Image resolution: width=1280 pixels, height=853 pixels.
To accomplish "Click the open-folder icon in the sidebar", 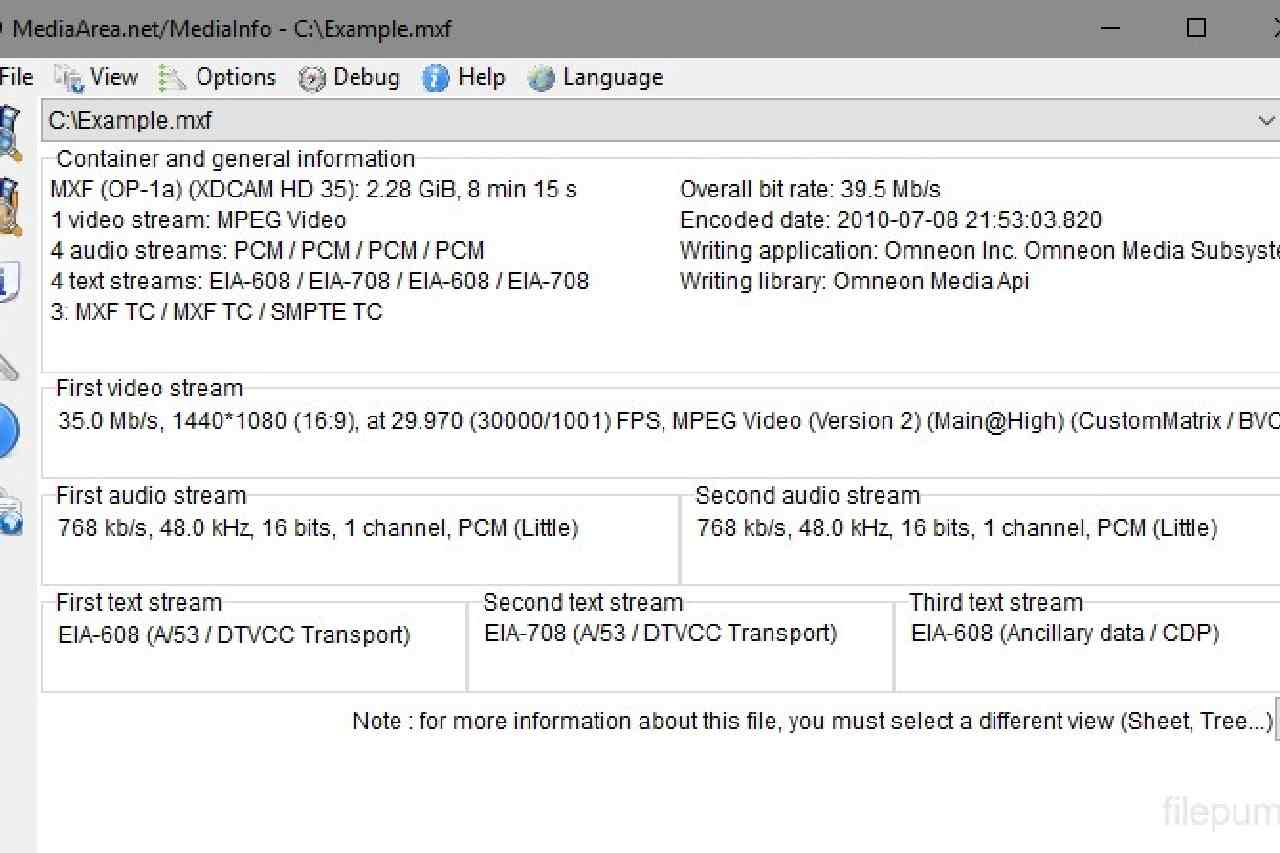I will [x=9, y=206].
